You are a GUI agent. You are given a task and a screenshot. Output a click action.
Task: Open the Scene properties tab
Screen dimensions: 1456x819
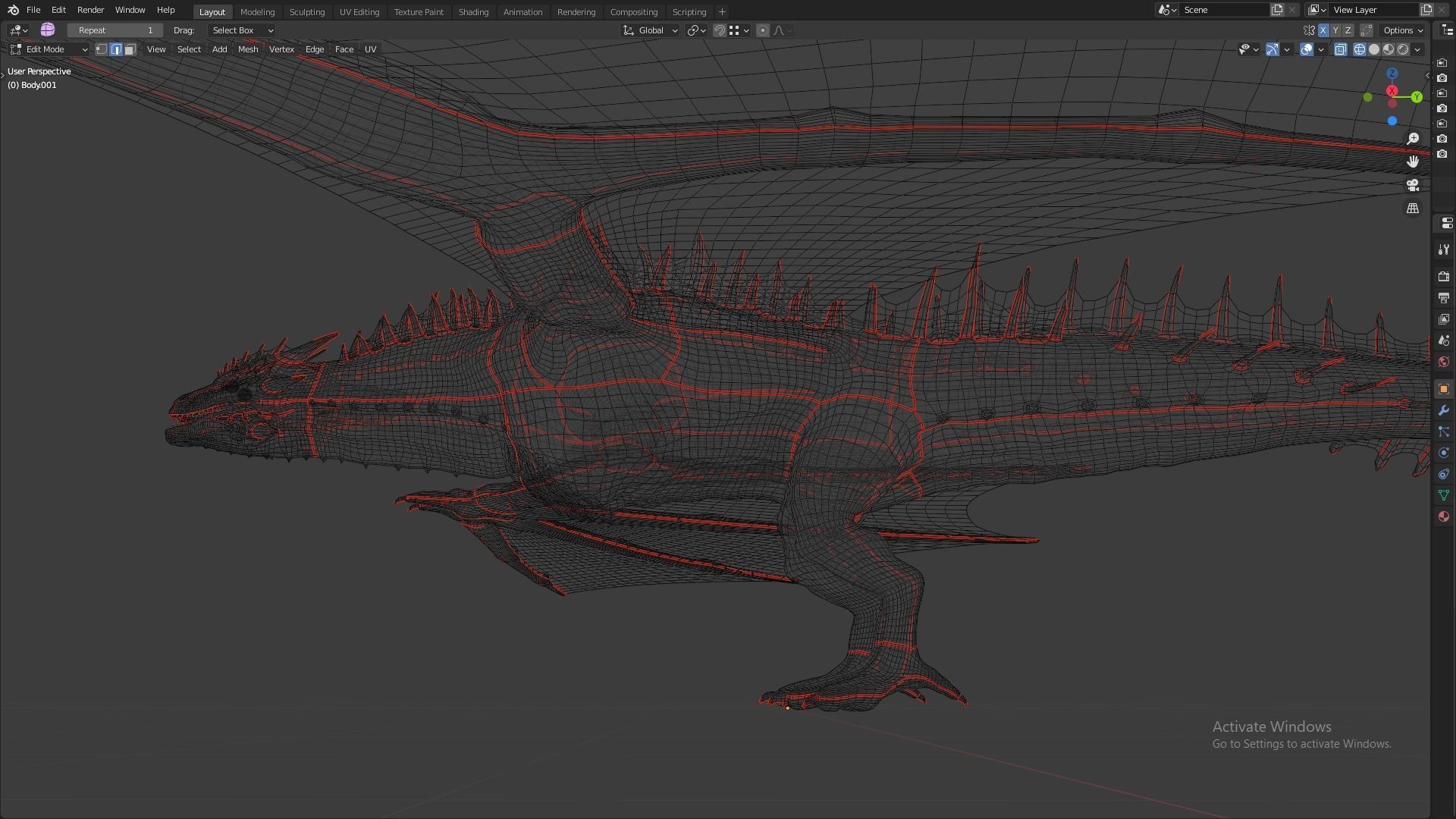tap(1444, 340)
